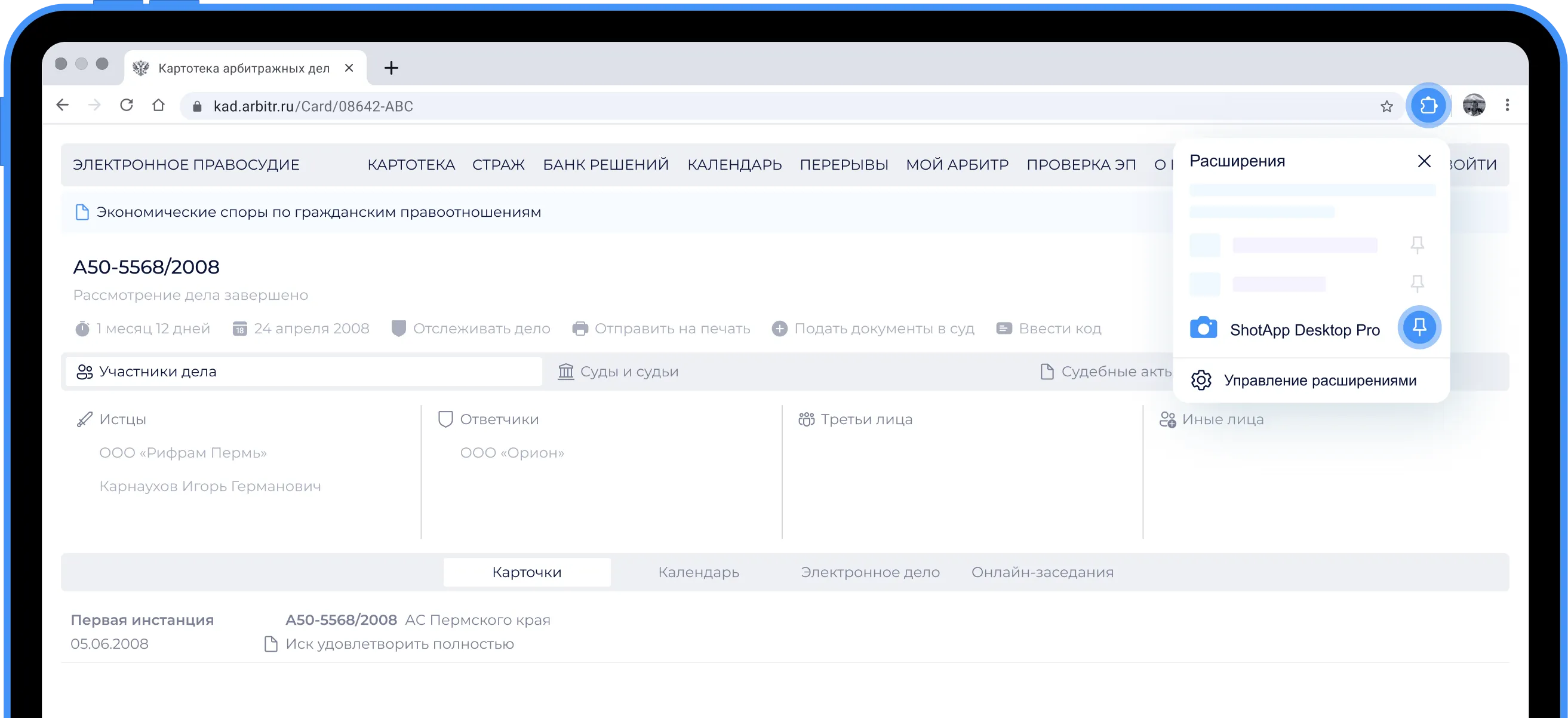Reload the page
The height and width of the screenshot is (718, 1568).
[127, 105]
